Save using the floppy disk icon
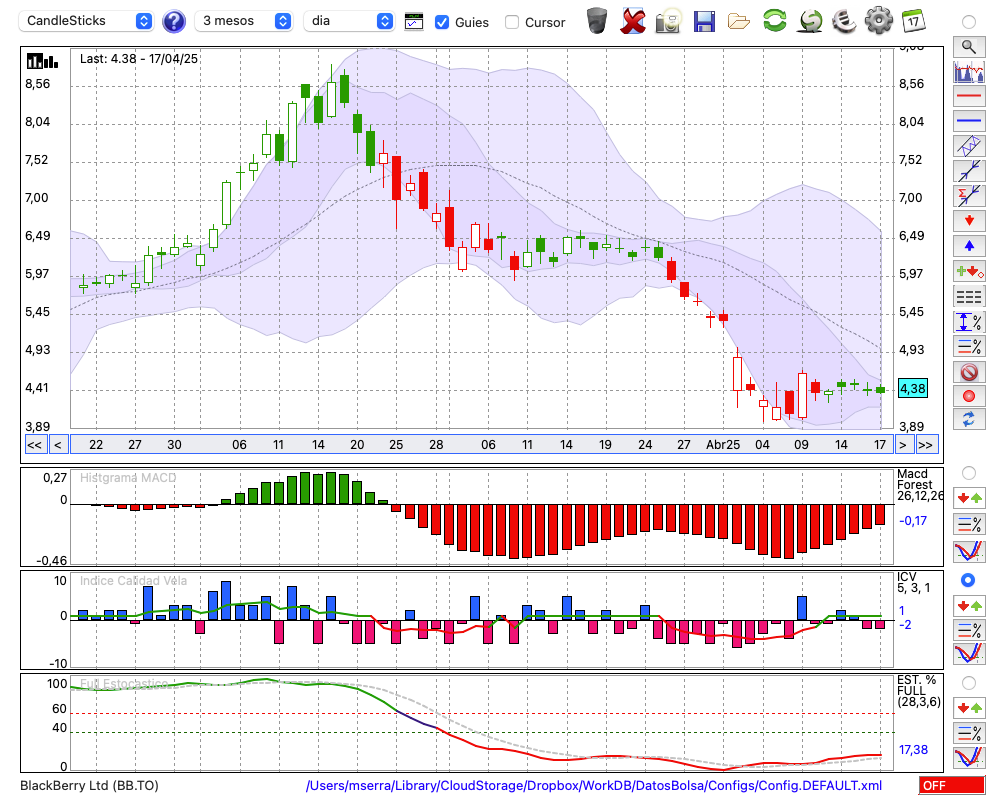Viewport: 1000px width, 800px height. 704,21
